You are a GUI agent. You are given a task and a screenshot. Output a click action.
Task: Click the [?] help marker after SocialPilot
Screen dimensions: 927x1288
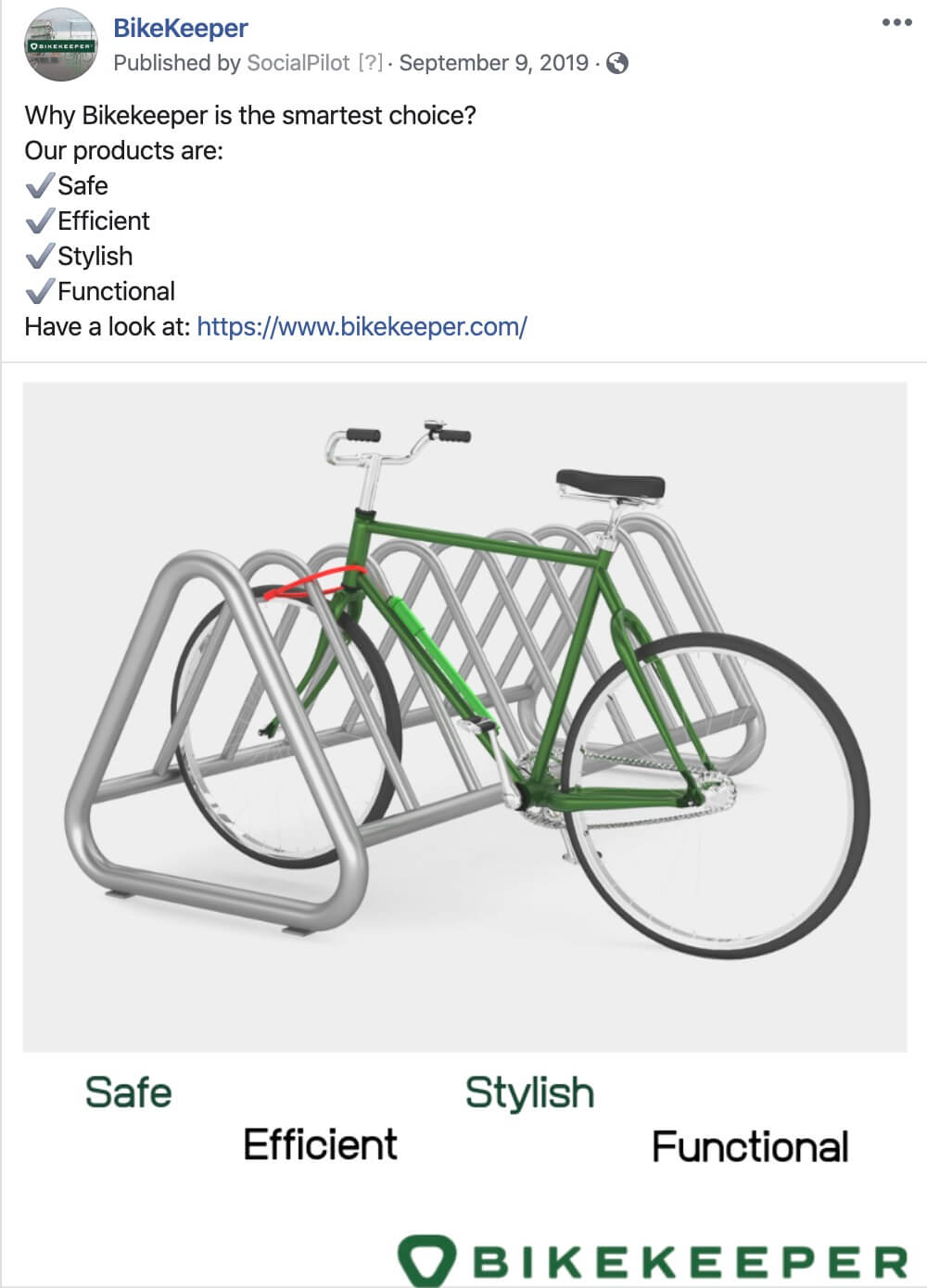coord(370,63)
